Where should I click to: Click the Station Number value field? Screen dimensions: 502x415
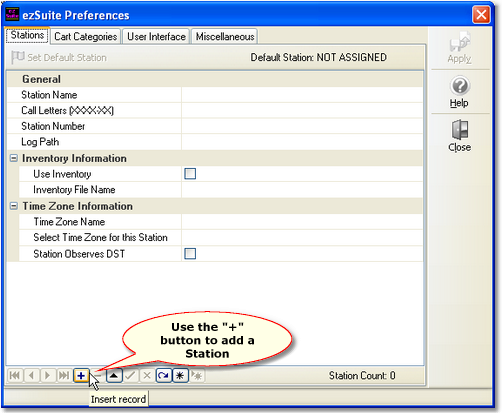(x=302, y=126)
